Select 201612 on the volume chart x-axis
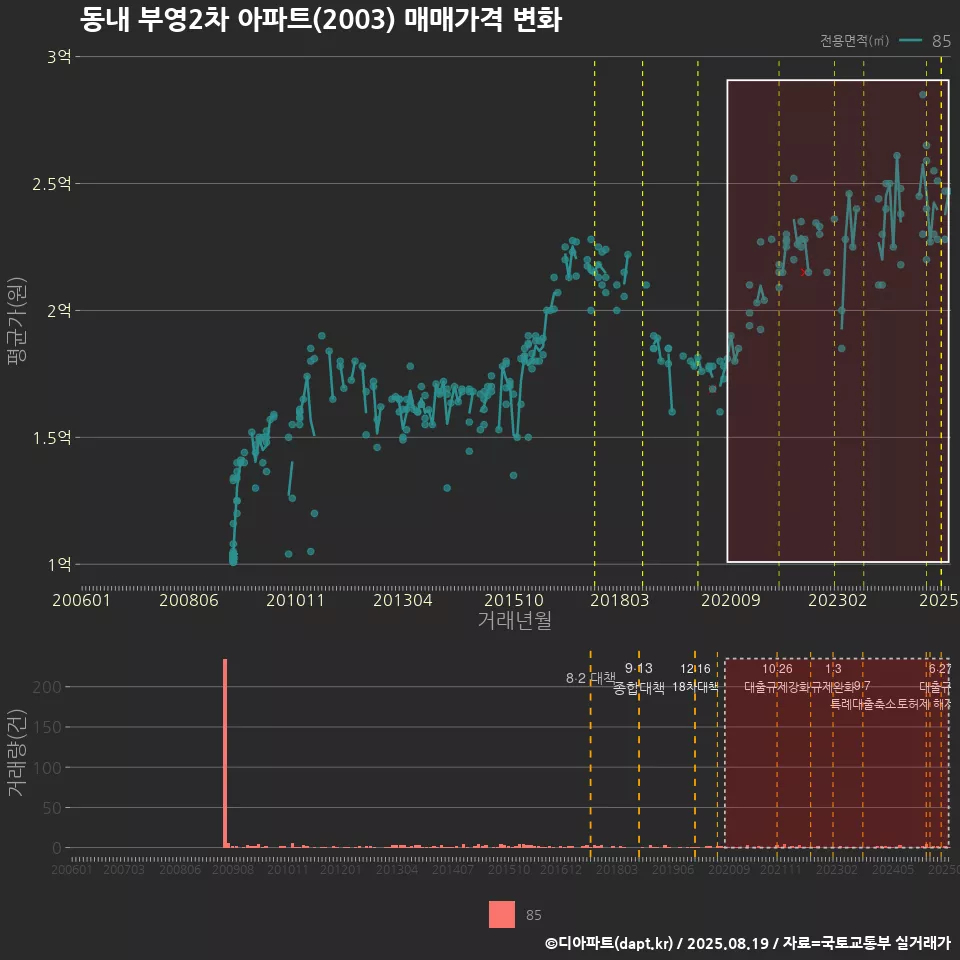Viewport: 960px width, 960px height. click(560, 870)
